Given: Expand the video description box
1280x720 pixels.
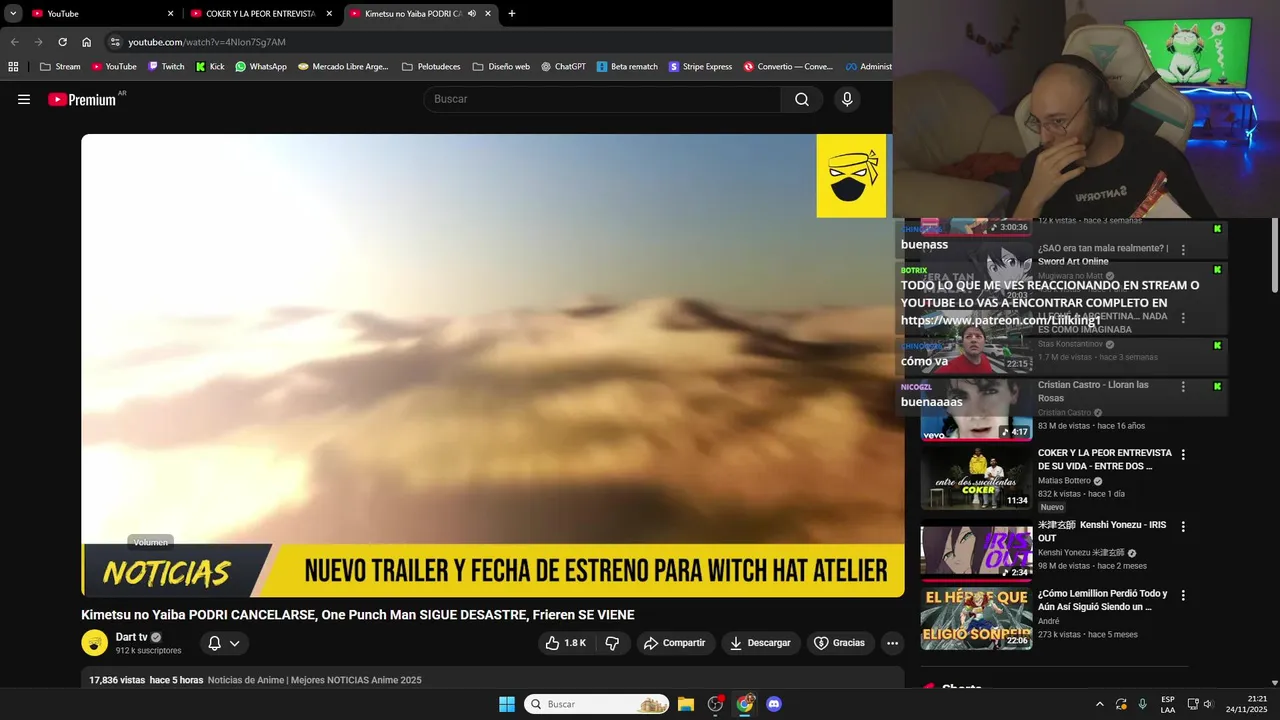Looking at the screenshot, I should [x=493, y=678].
